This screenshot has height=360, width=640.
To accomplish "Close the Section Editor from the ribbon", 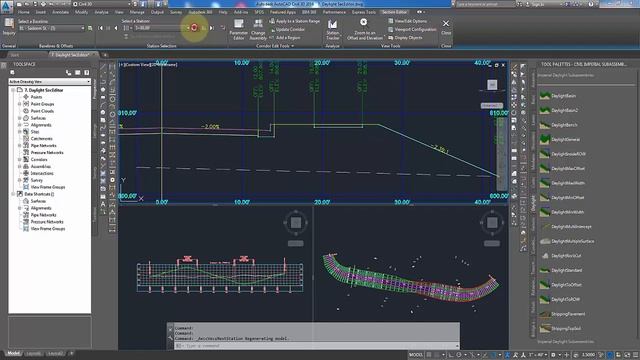I will [446, 27].
